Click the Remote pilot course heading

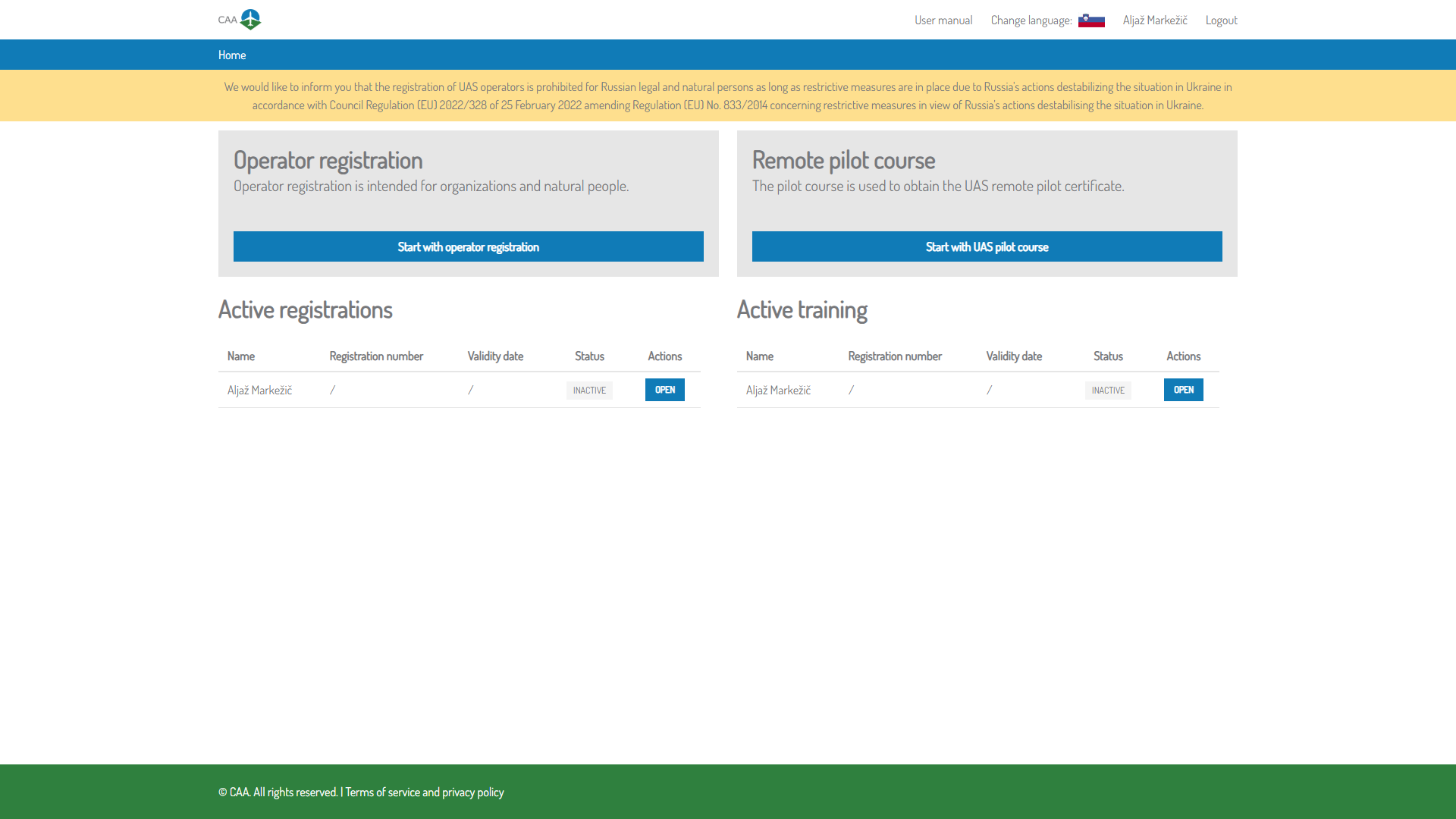click(843, 160)
